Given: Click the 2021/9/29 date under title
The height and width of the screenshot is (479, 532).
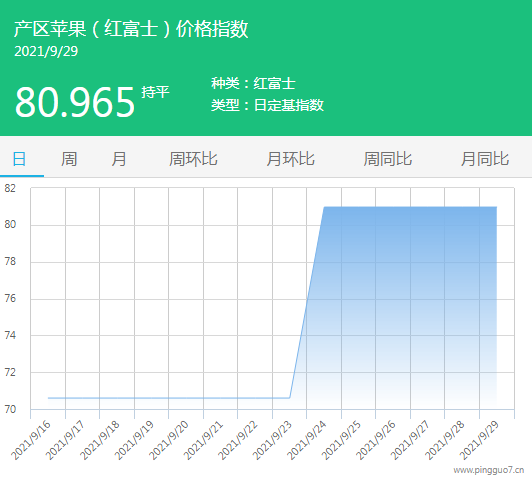Looking at the screenshot, I should click(x=46, y=51).
